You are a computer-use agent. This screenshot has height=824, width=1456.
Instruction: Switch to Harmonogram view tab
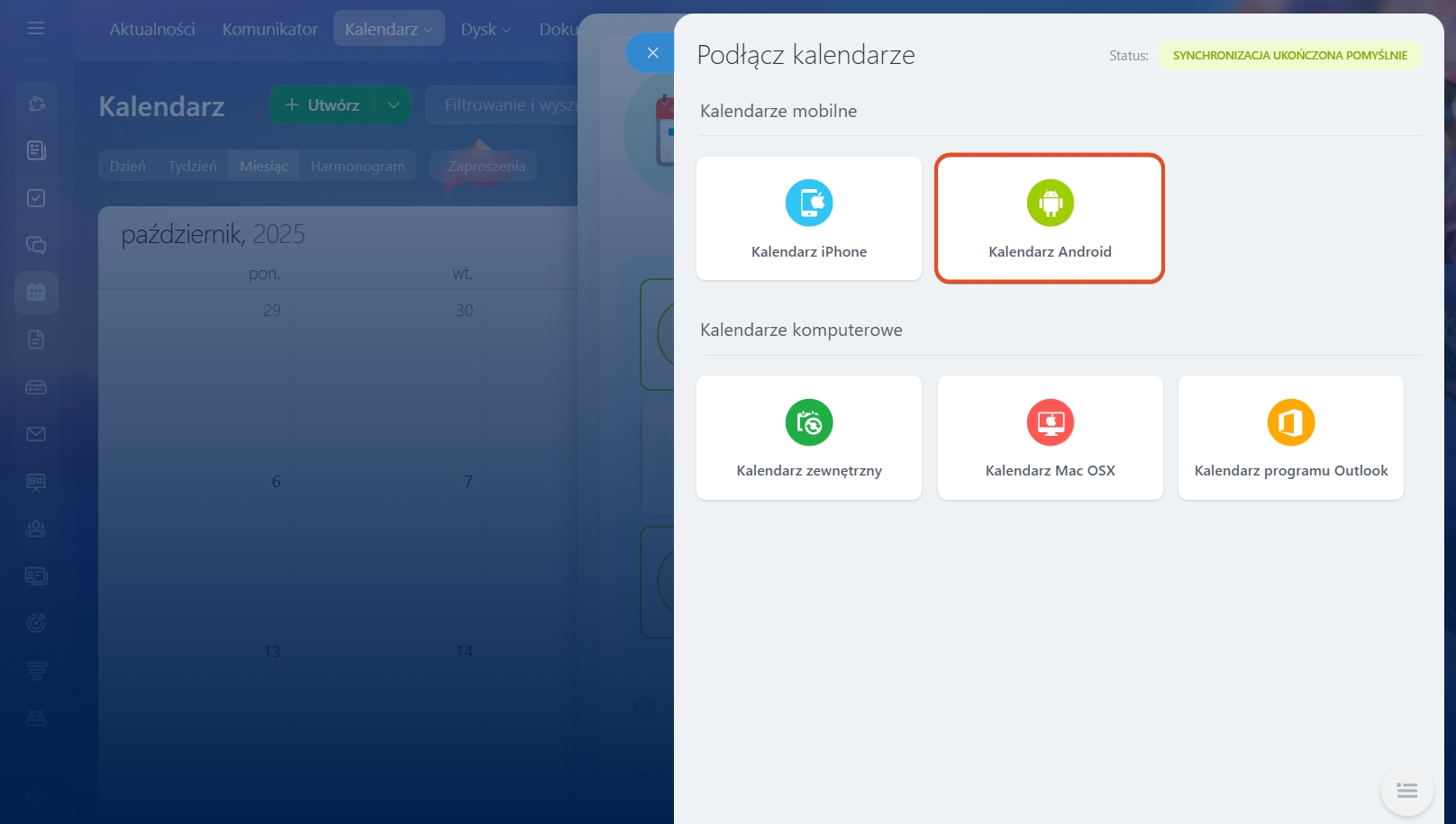coord(358,167)
